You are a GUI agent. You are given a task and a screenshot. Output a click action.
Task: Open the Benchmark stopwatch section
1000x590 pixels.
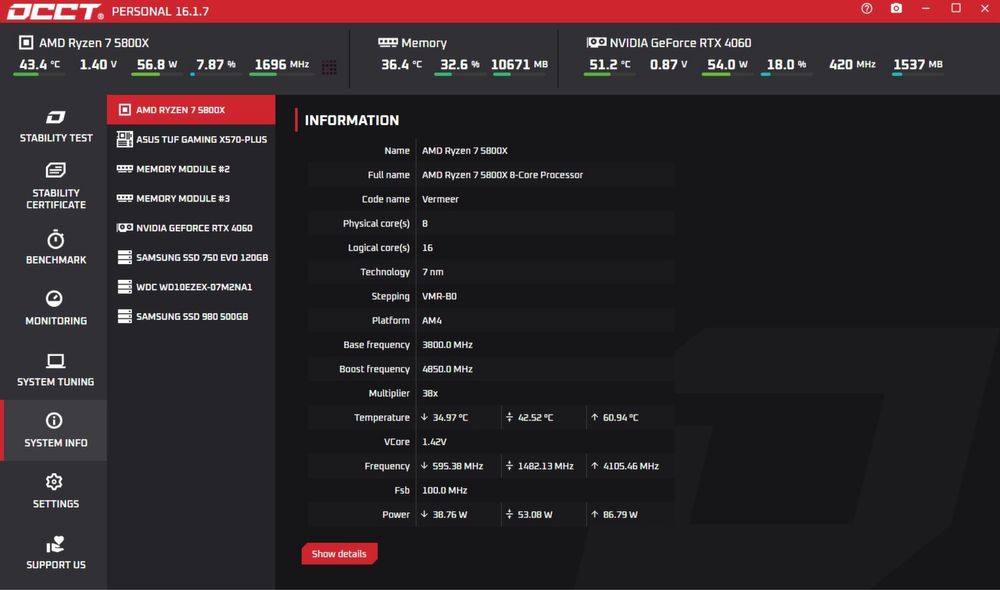click(55, 247)
